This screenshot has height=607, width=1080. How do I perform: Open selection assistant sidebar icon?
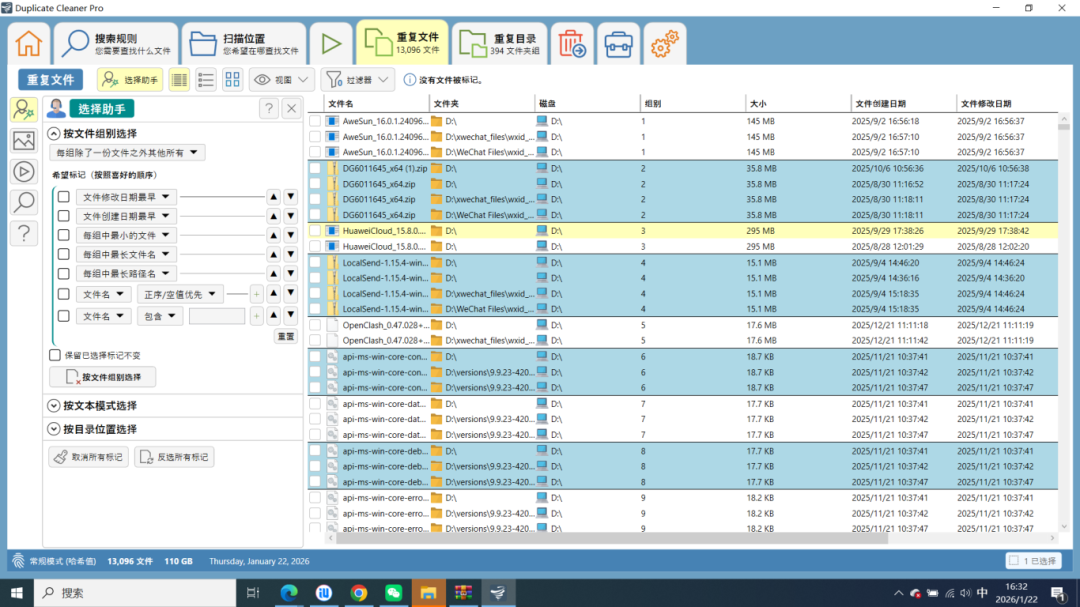23,110
